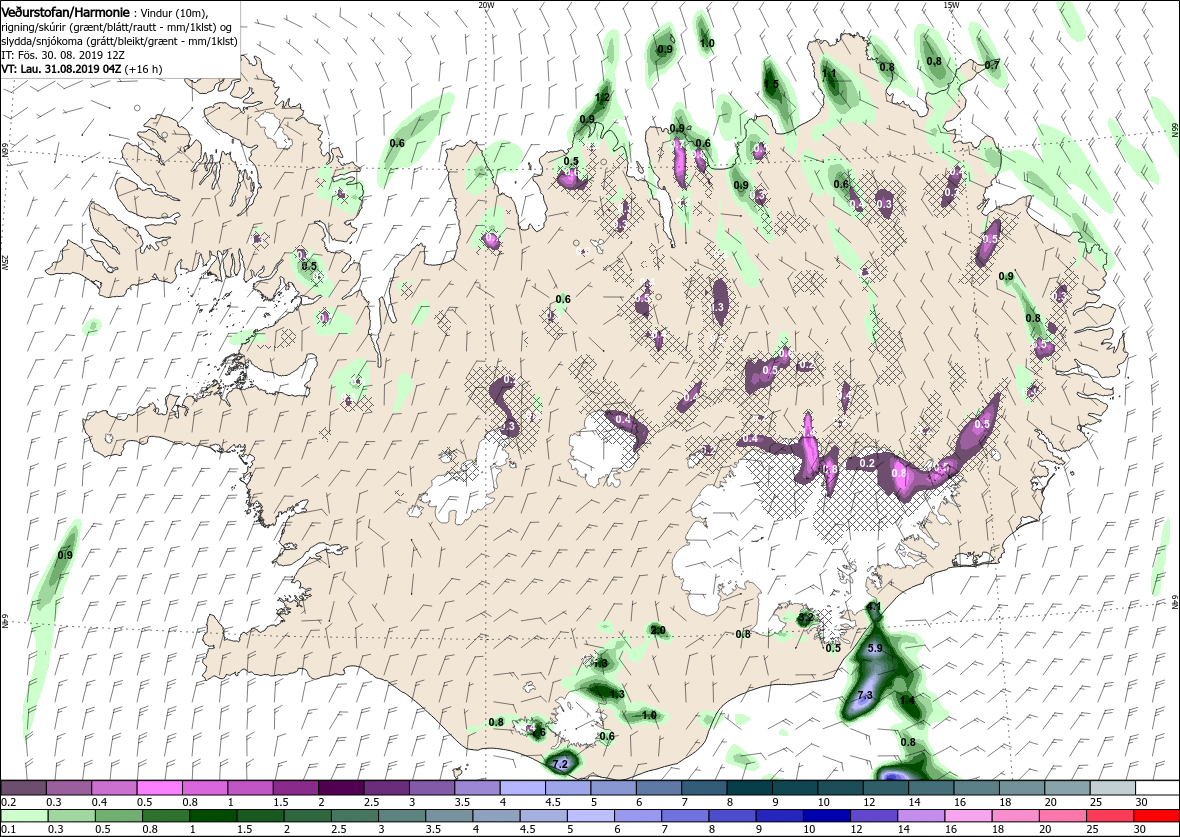Pick the dark teal 8 swatch in the upper legend
This screenshot has height=837, width=1180.
pyautogui.click(x=749, y=788)
